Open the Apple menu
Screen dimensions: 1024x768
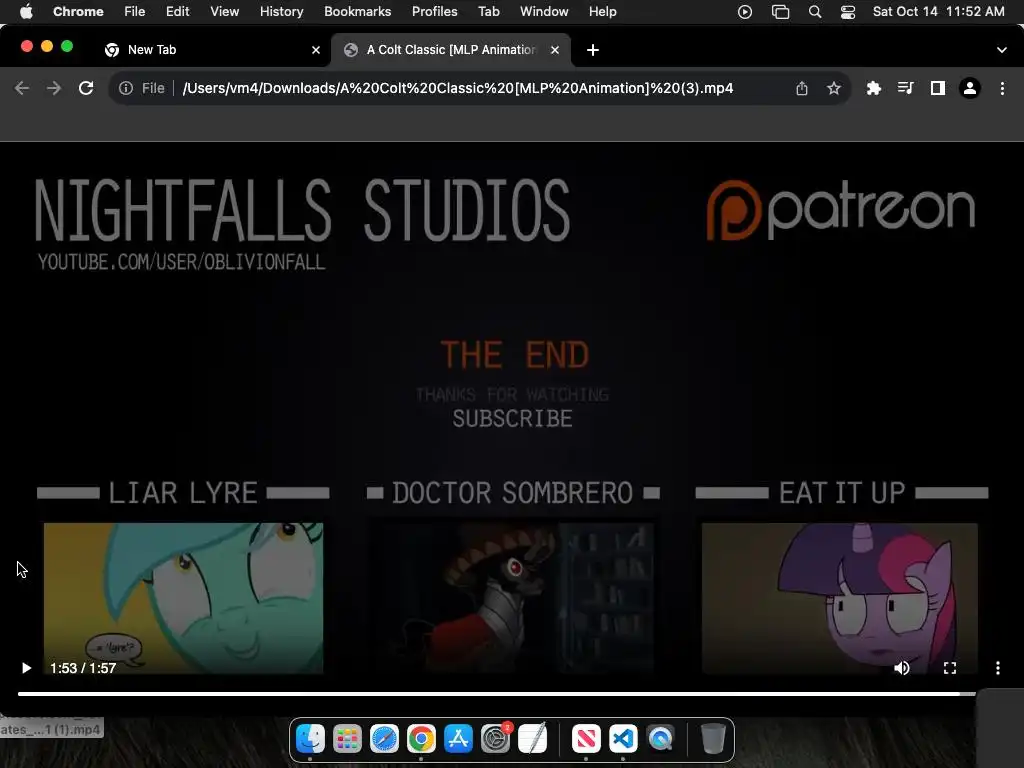pyautogui.click(x=26, y=11)
